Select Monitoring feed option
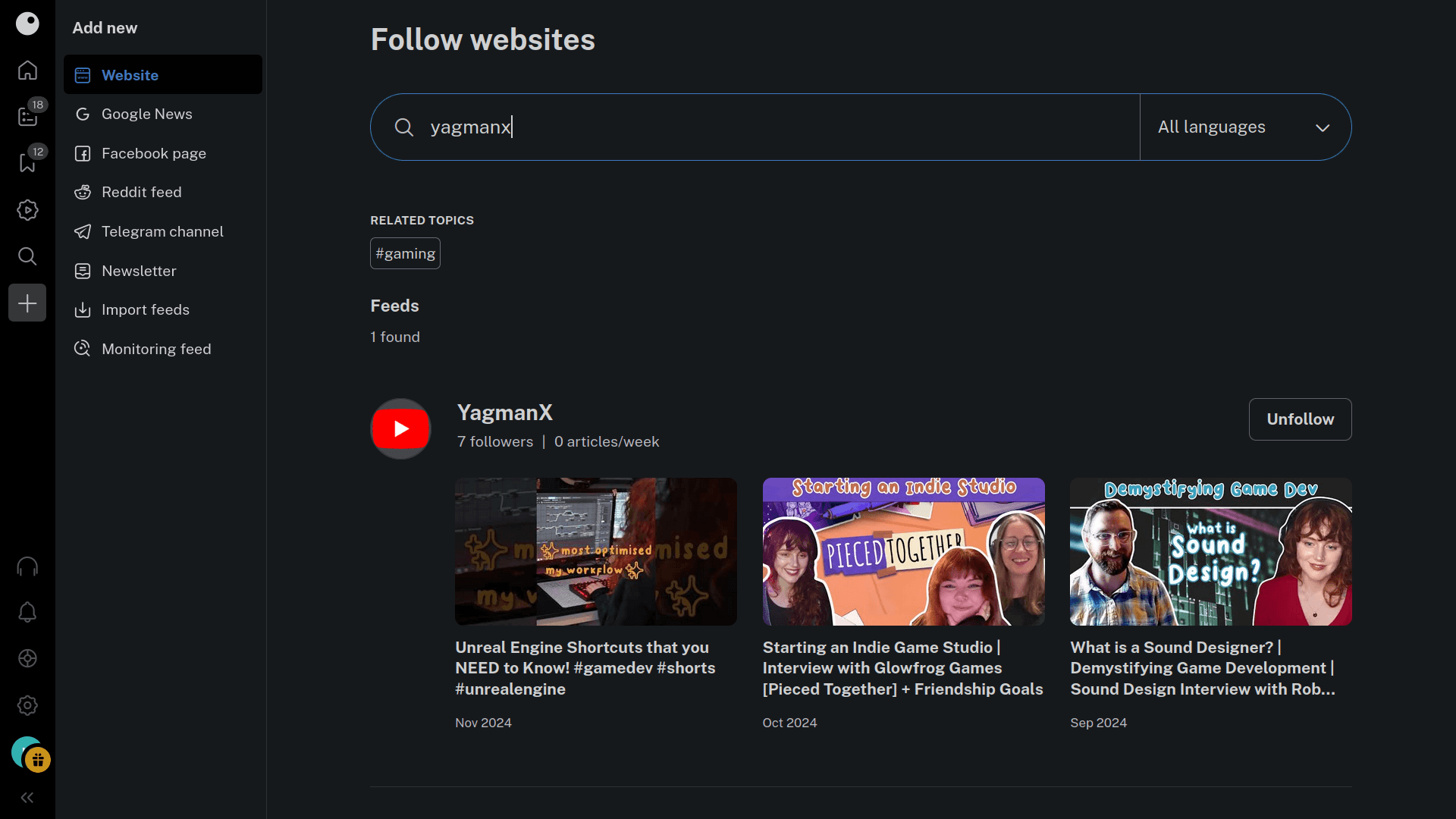The image size is (1456, 819). pos(163,349)
